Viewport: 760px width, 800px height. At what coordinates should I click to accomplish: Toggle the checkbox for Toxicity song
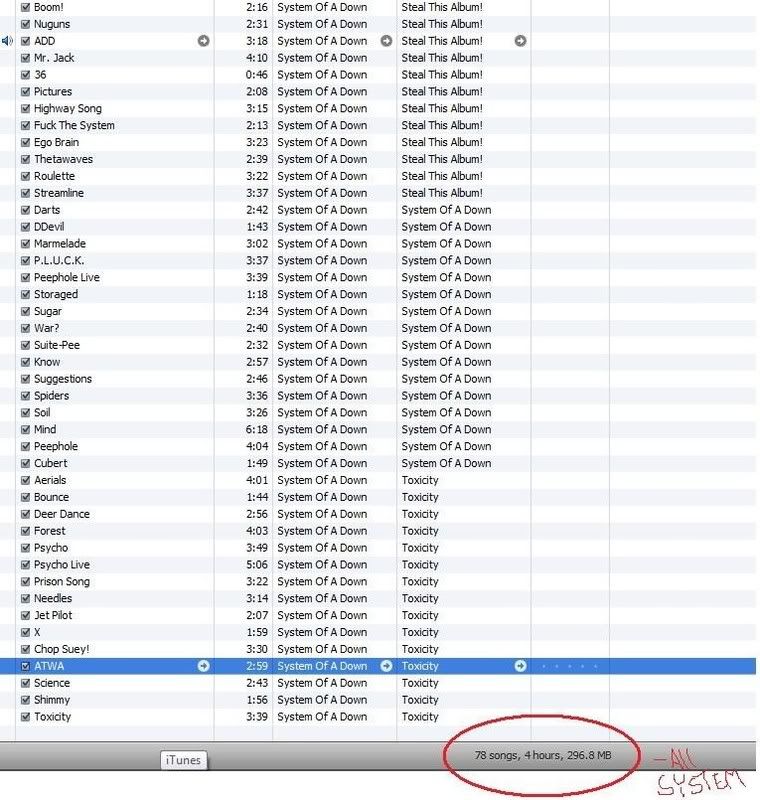(25, 716)
